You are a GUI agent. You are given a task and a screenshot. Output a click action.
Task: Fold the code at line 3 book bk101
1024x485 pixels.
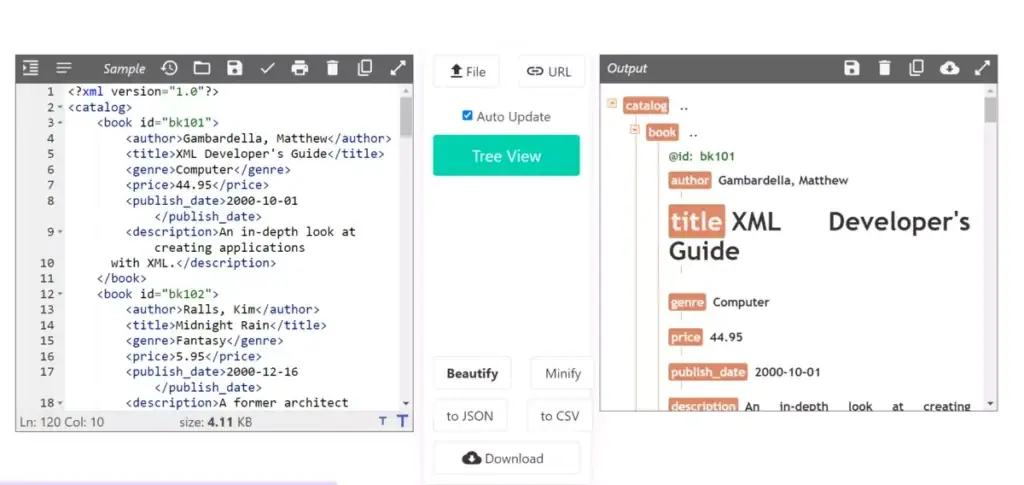[x=60, y=123]
